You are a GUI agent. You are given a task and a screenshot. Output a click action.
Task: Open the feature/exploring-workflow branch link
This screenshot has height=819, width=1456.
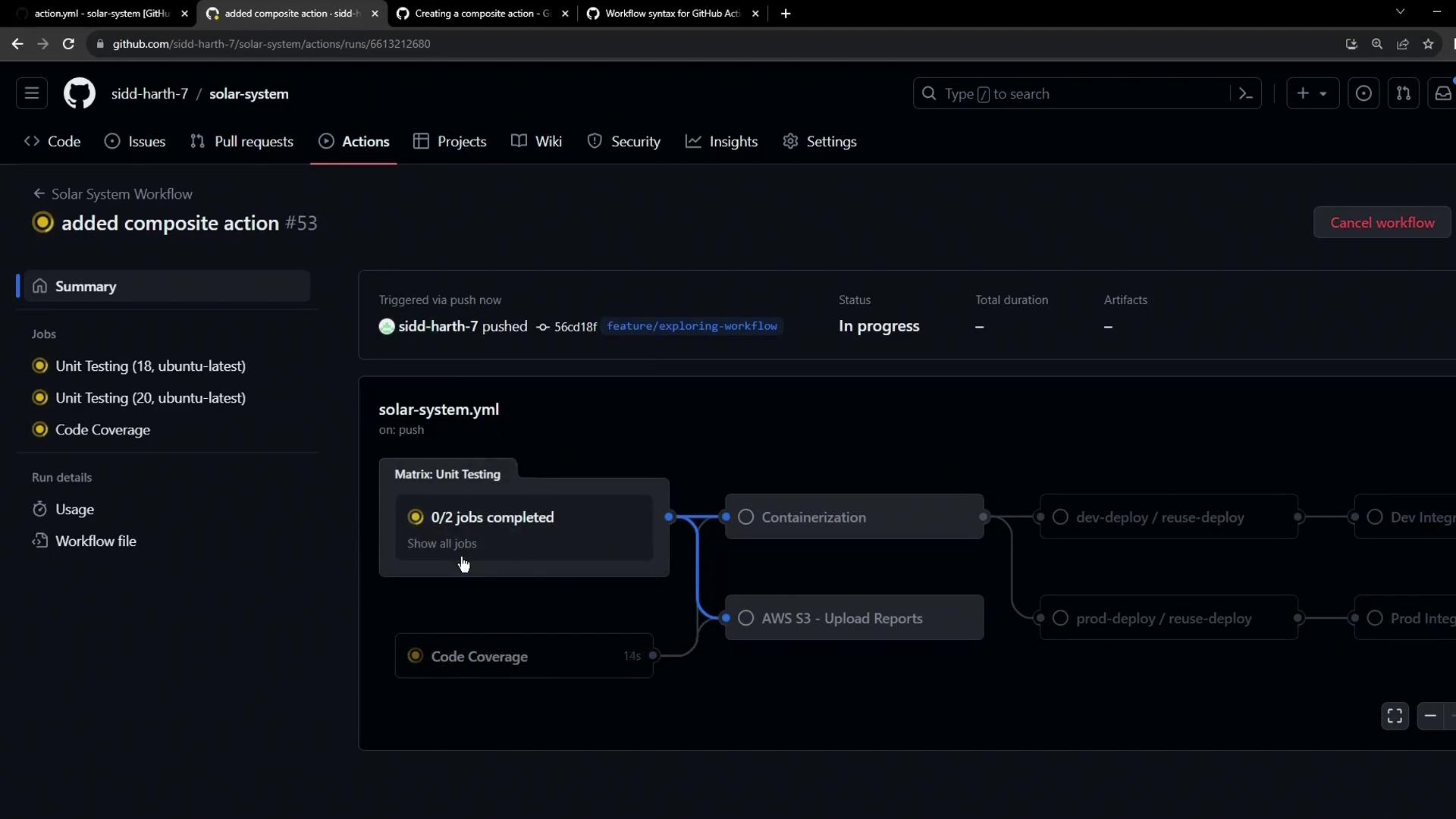692,326
